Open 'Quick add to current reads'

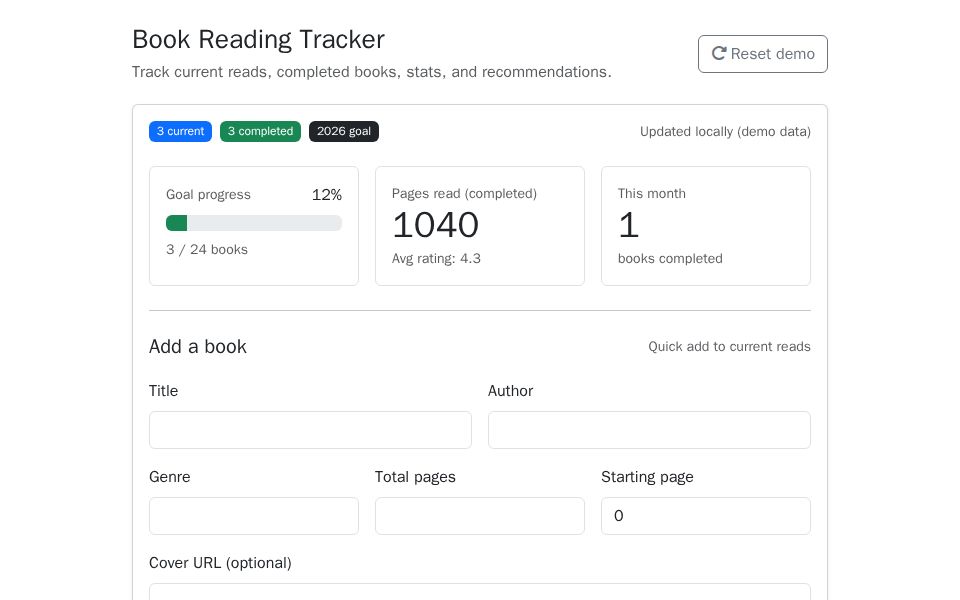[729, 347]
